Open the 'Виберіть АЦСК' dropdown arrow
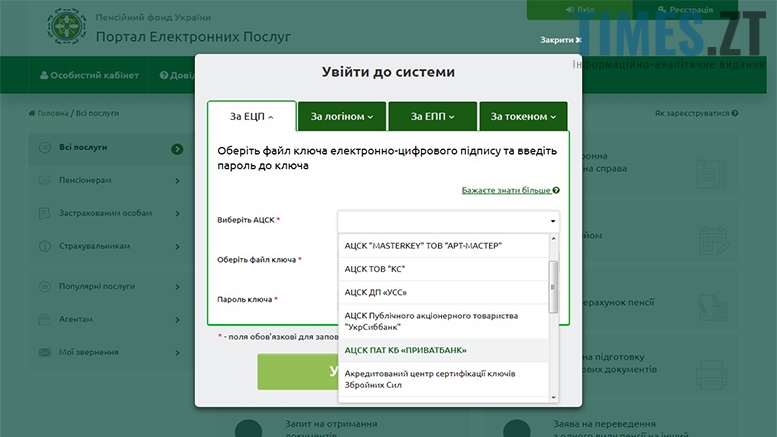This screenshot has width=777, height=437. pos(552,221)
